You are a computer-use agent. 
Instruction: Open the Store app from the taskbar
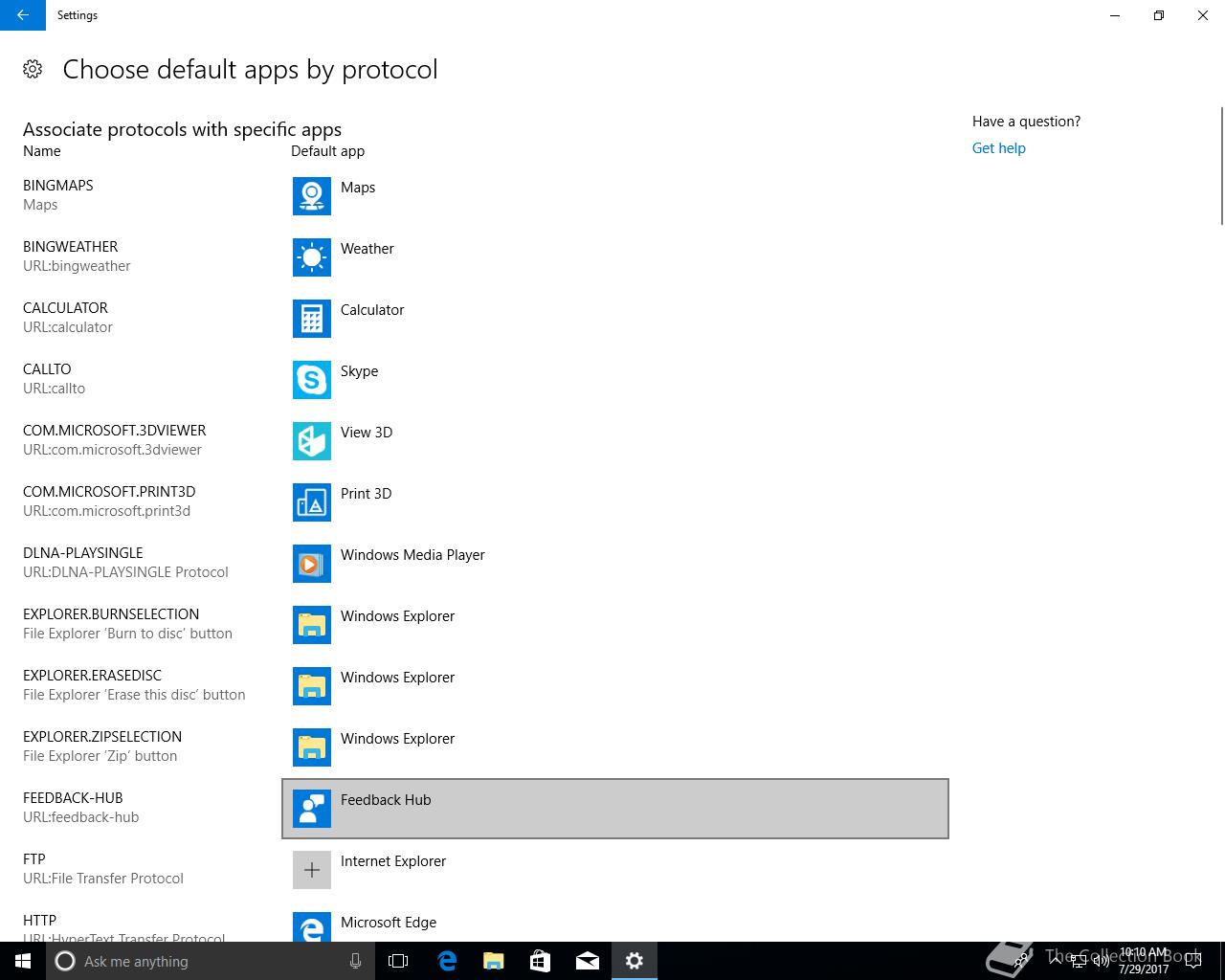[x=541, y=961]
